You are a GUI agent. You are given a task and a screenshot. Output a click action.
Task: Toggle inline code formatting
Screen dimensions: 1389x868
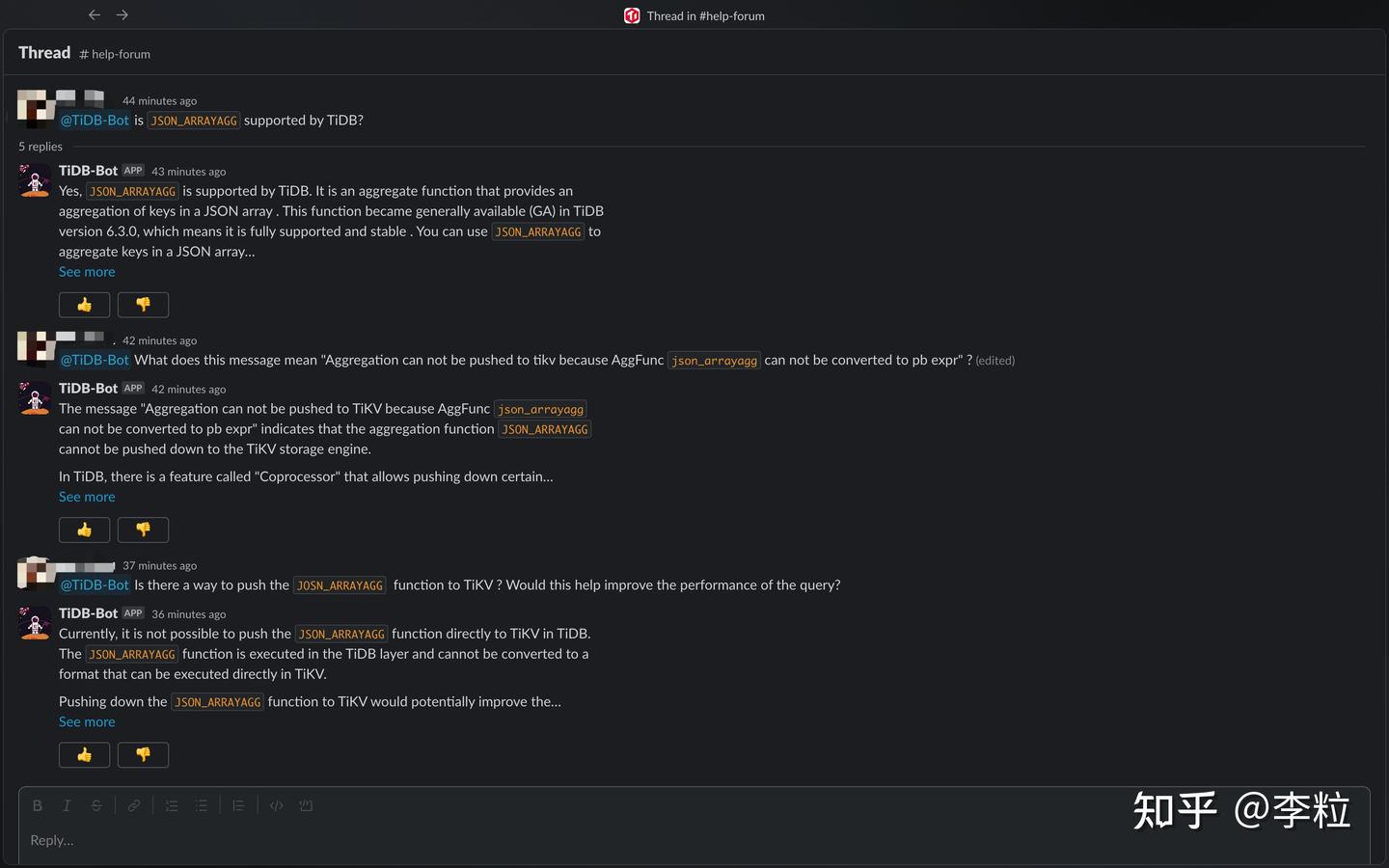click(x=277, y=805)
